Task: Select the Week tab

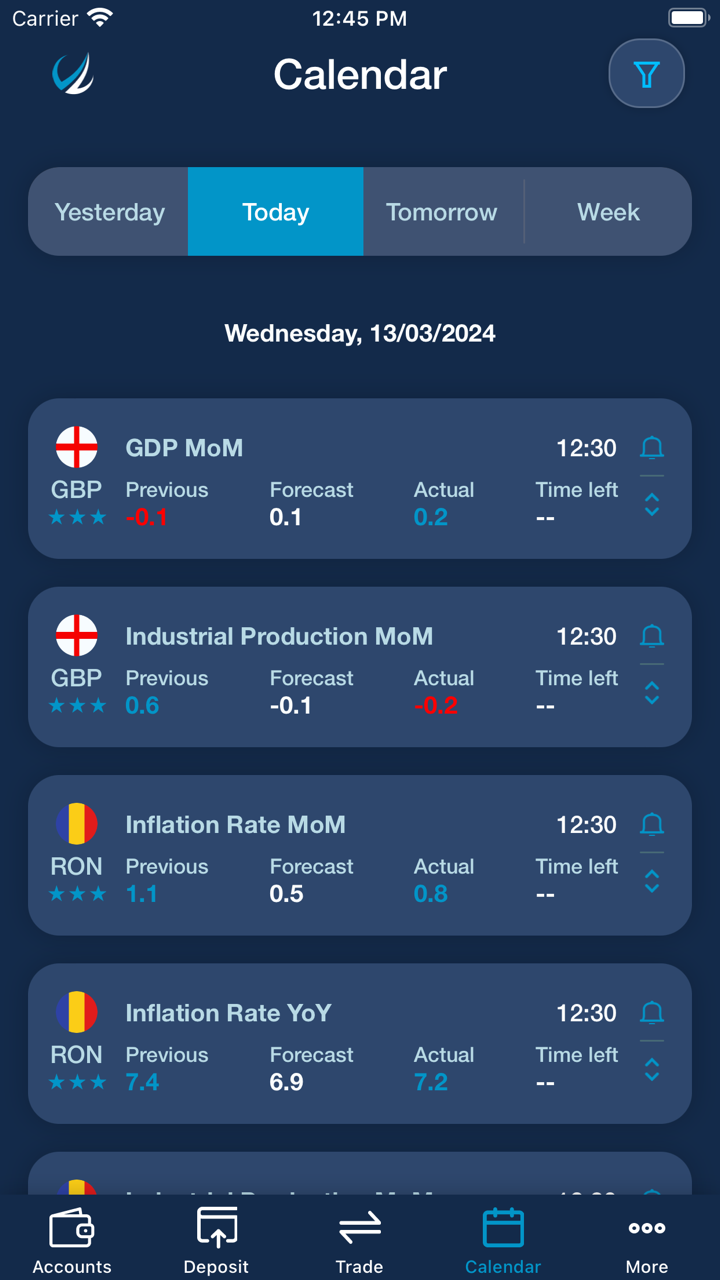Action: click(x=608, y=212)
